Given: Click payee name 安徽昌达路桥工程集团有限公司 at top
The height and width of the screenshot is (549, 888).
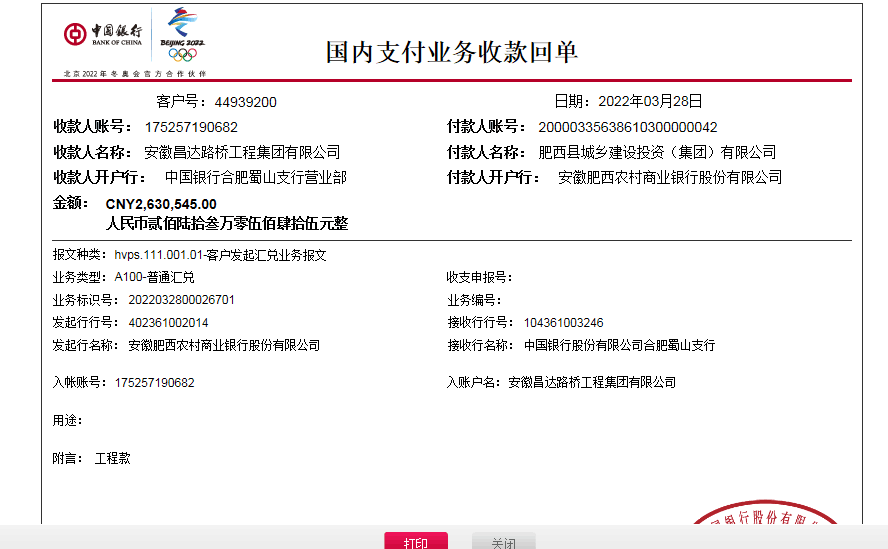Looking at the screenshot, I should [242, 152].
